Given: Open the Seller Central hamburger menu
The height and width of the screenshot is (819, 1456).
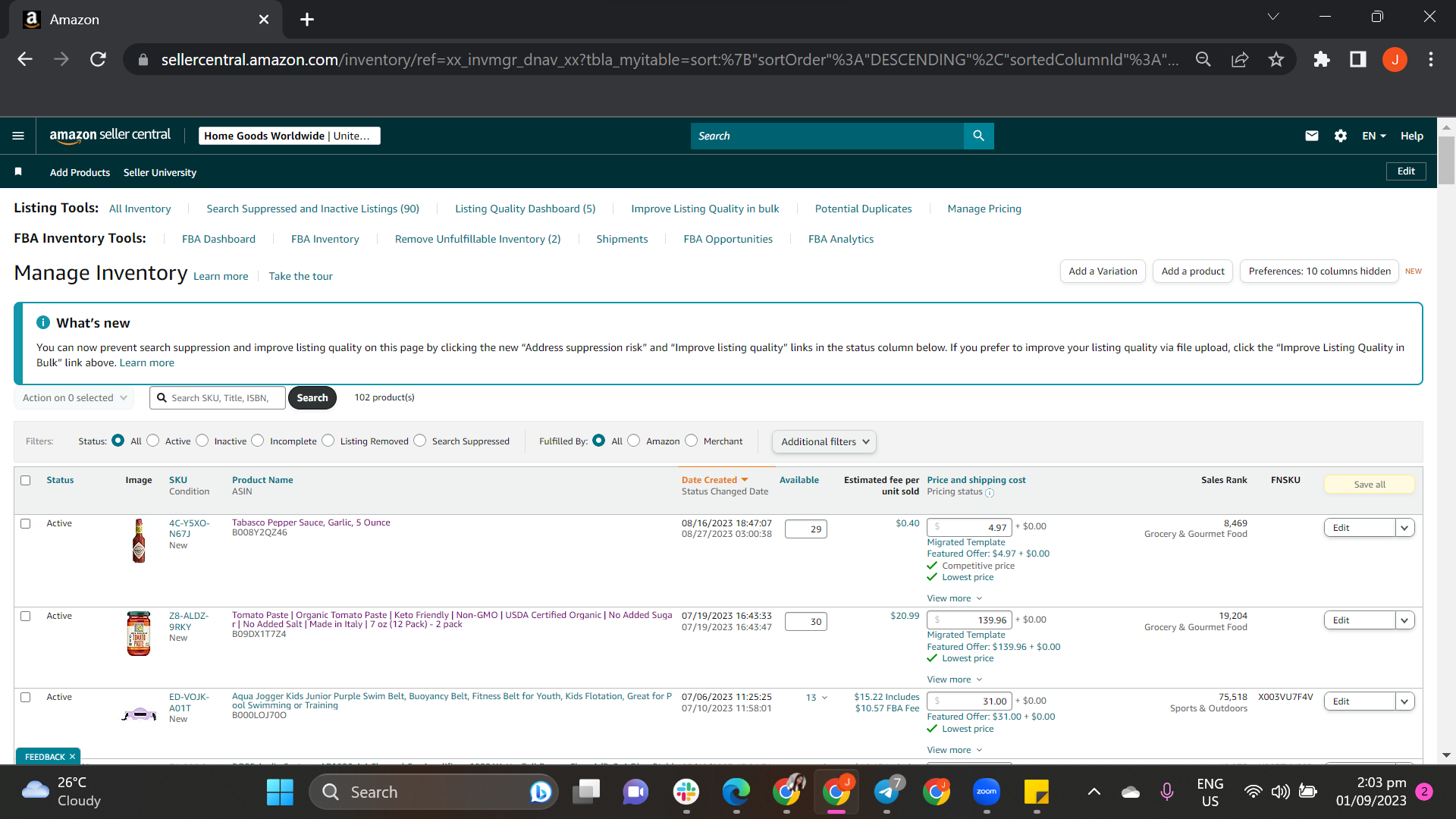Looking at the screenshot, I should point(18,136).
